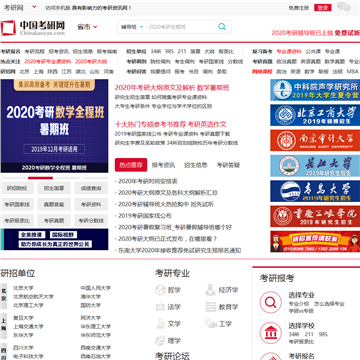Click the 访问手机版 link
The image size is (360, 360).
pyautogui.click(x=57, y=8)
